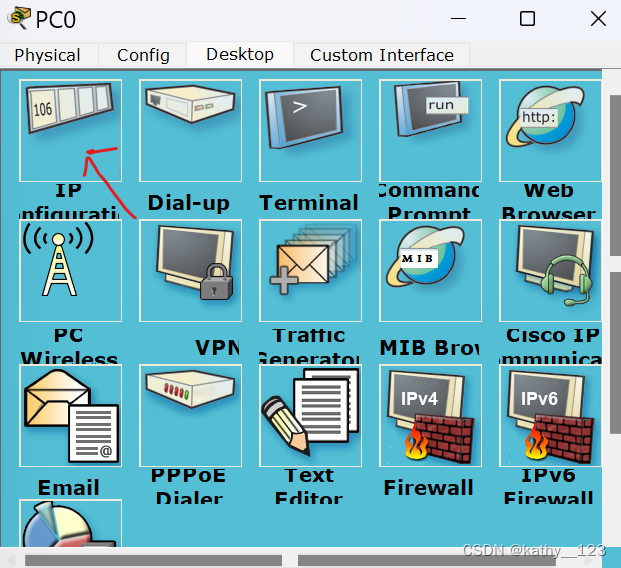Open the Custom Interface tab
The width and height of the screenshot is (621, 568).
[x=382, y=55]
